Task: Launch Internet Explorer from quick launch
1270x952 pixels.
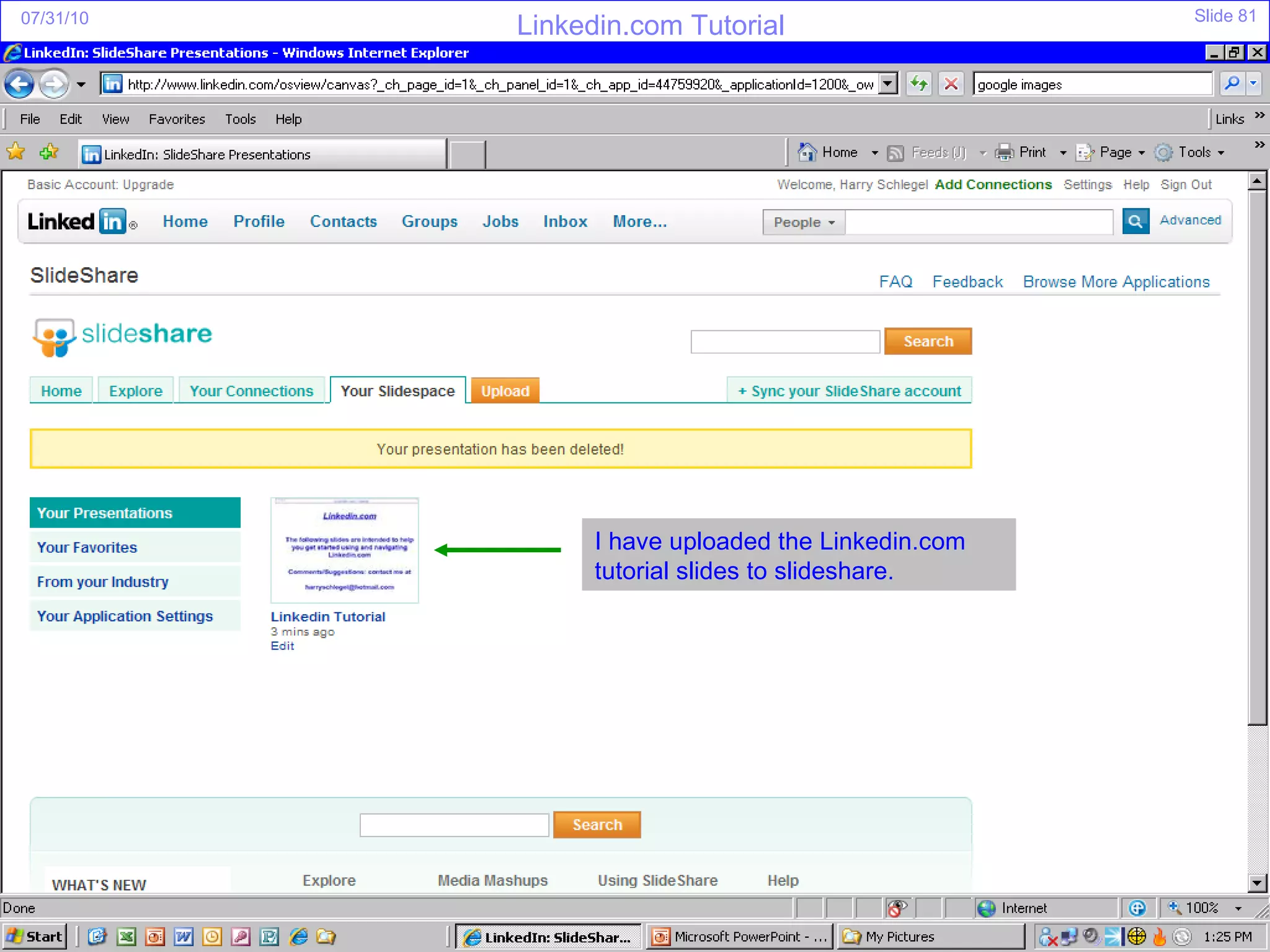Action: pyautogui.click(x=299, y=937)
